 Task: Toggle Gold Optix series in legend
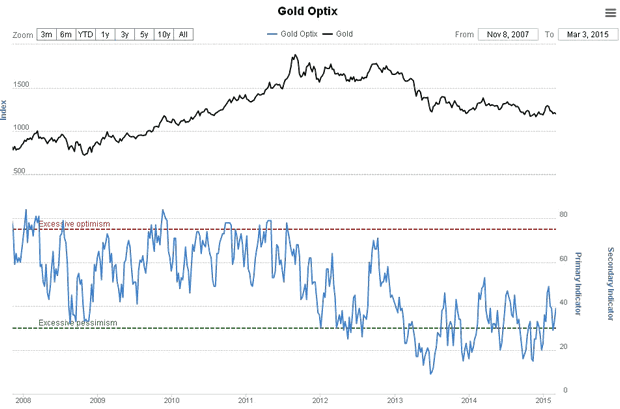[296, 34]
